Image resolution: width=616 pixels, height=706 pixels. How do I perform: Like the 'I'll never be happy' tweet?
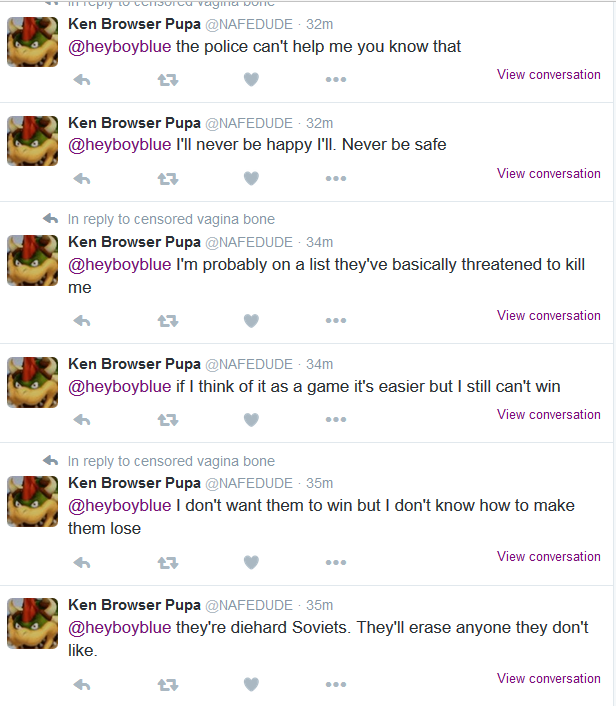pos(251,178)
